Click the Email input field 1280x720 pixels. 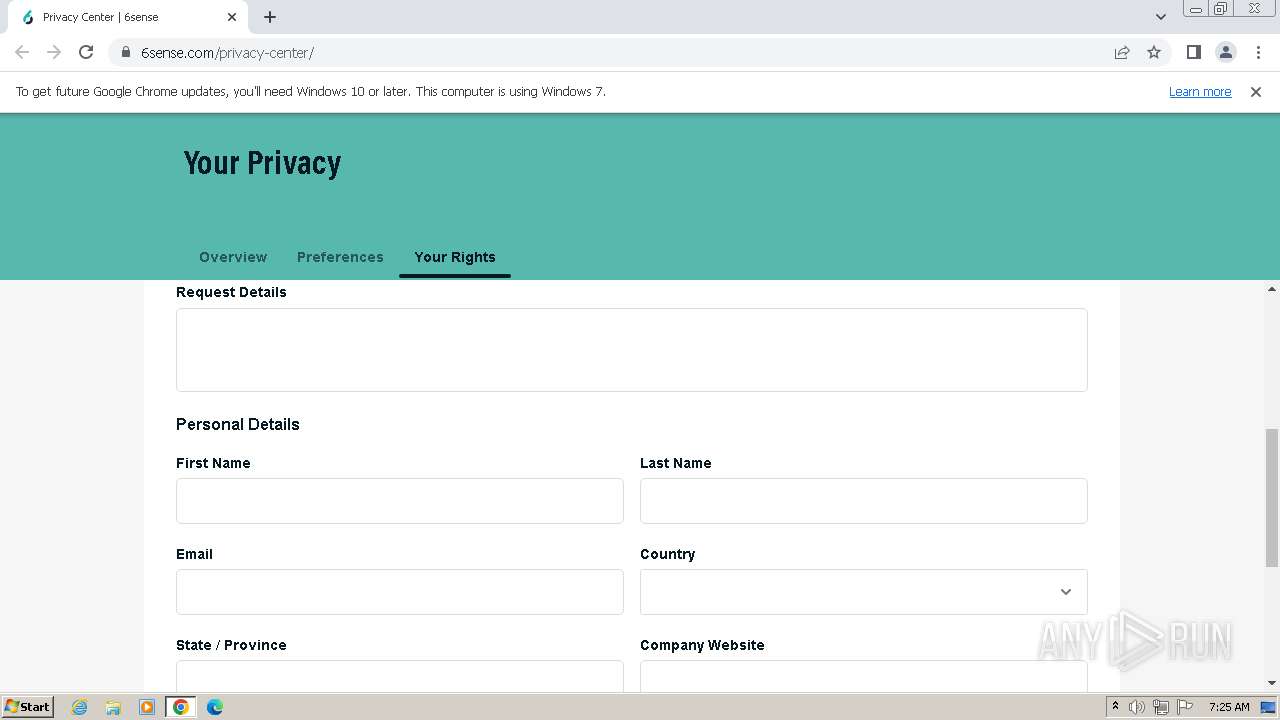point(400,592)
